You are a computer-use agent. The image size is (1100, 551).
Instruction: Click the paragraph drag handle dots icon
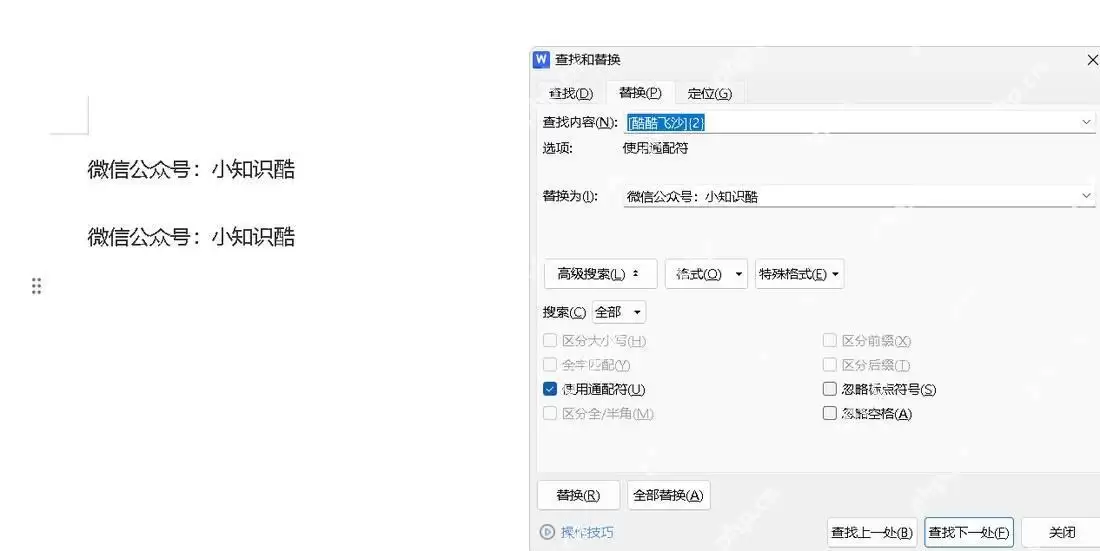(36, 286)
